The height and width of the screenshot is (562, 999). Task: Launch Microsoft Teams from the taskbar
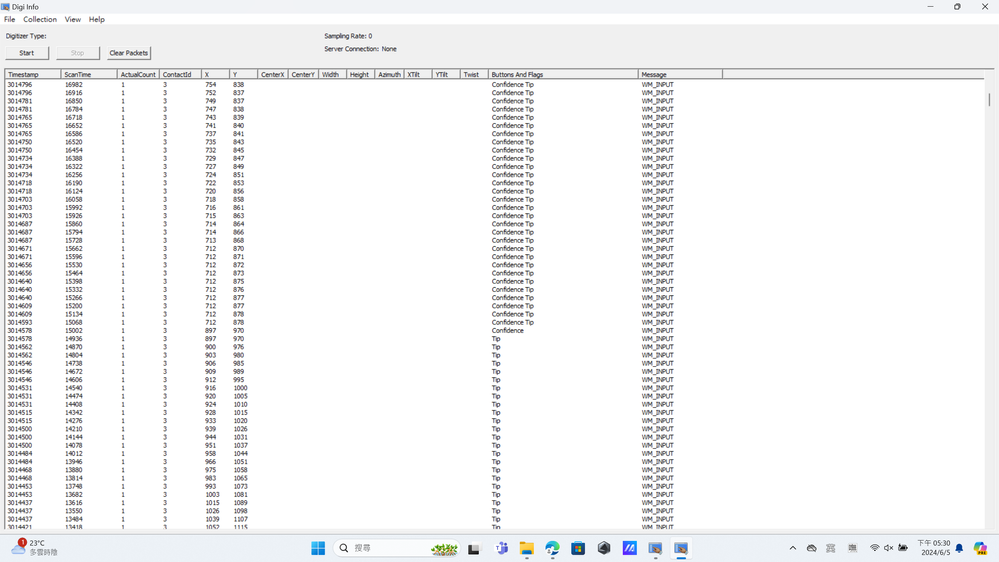pyautogui.click(x=501, y=548)
